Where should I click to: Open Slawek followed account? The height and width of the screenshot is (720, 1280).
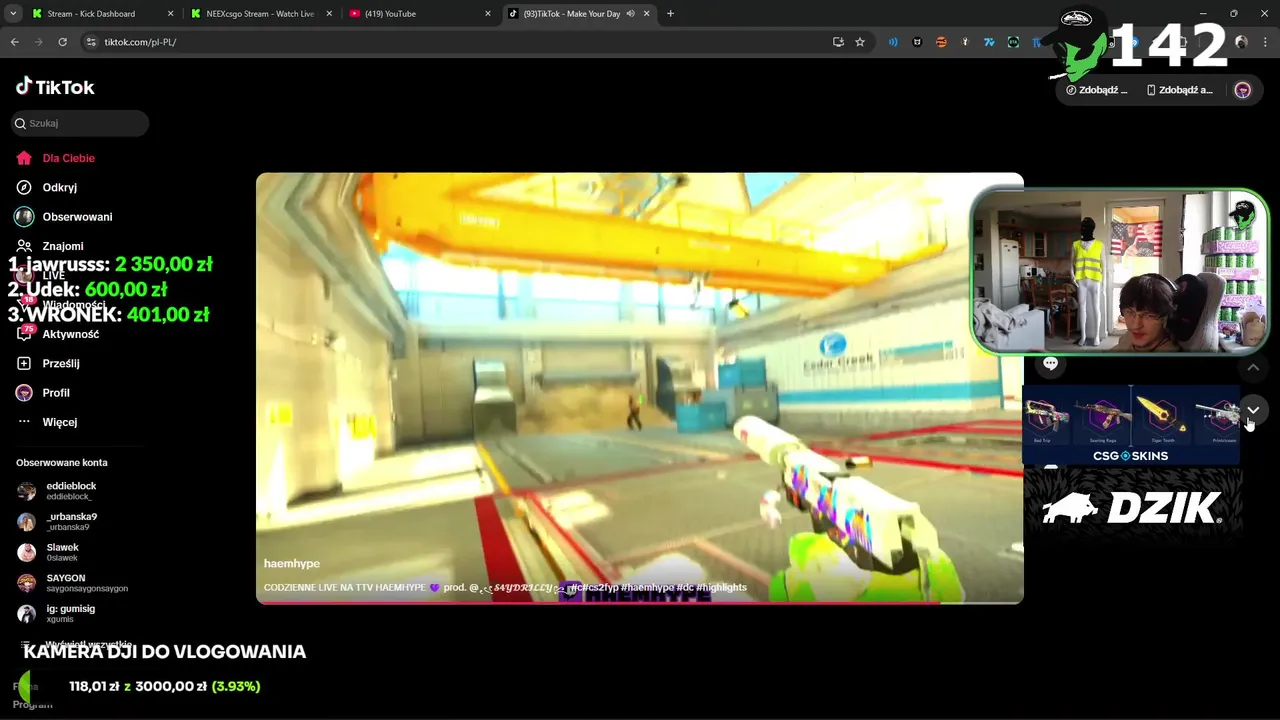[62, 552]
